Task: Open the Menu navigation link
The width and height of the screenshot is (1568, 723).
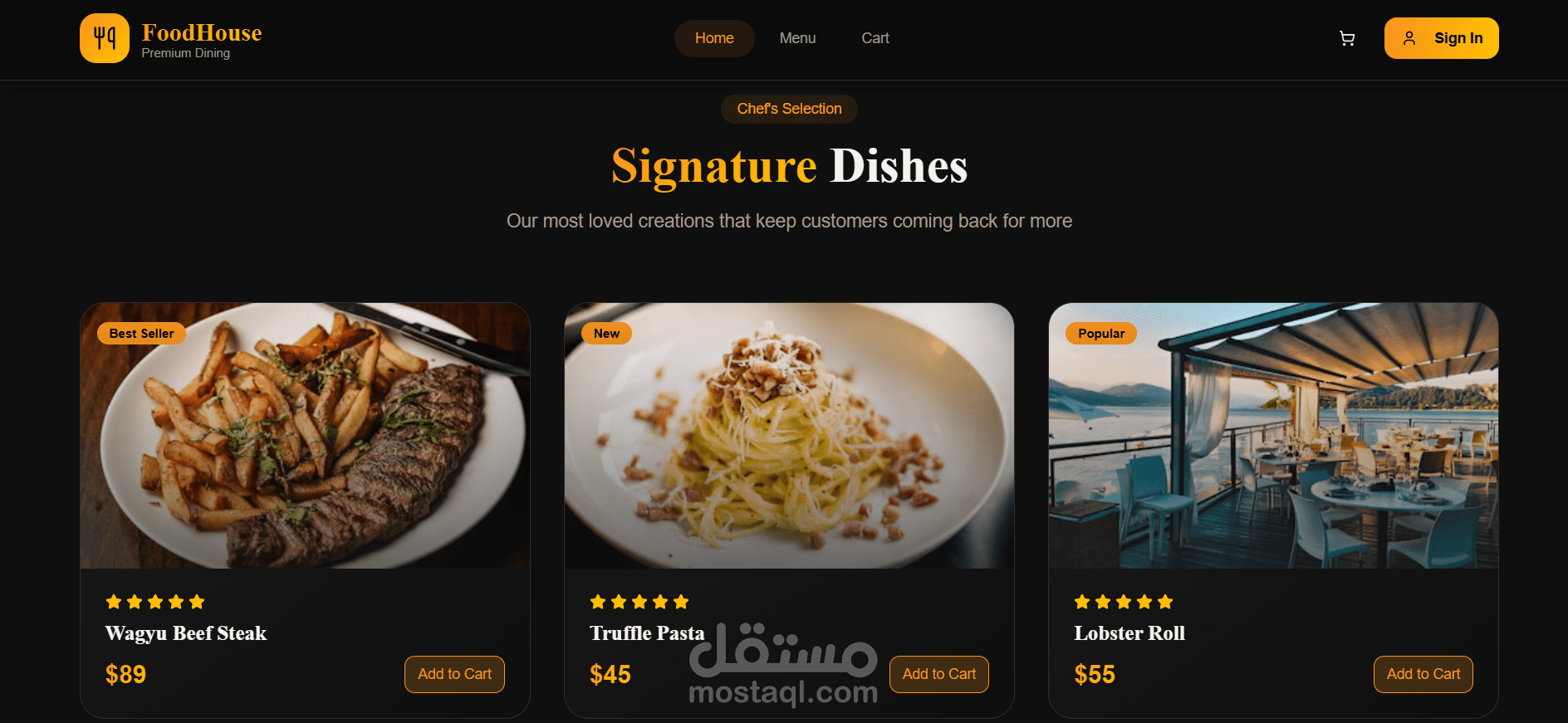Action: pyautogui.click(x=797, y=38)
